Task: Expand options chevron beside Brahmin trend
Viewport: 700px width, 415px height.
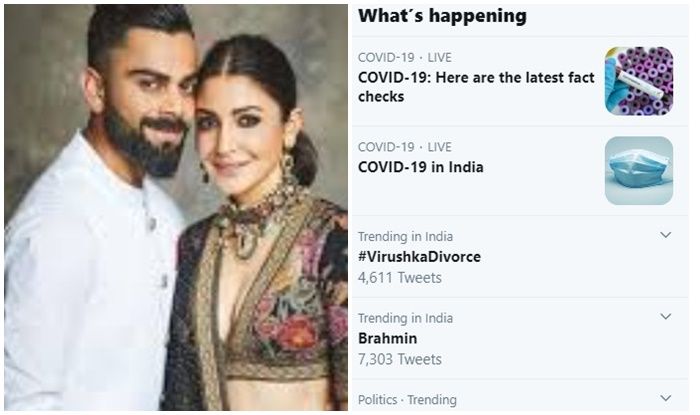Action: [x=666, y=316]
